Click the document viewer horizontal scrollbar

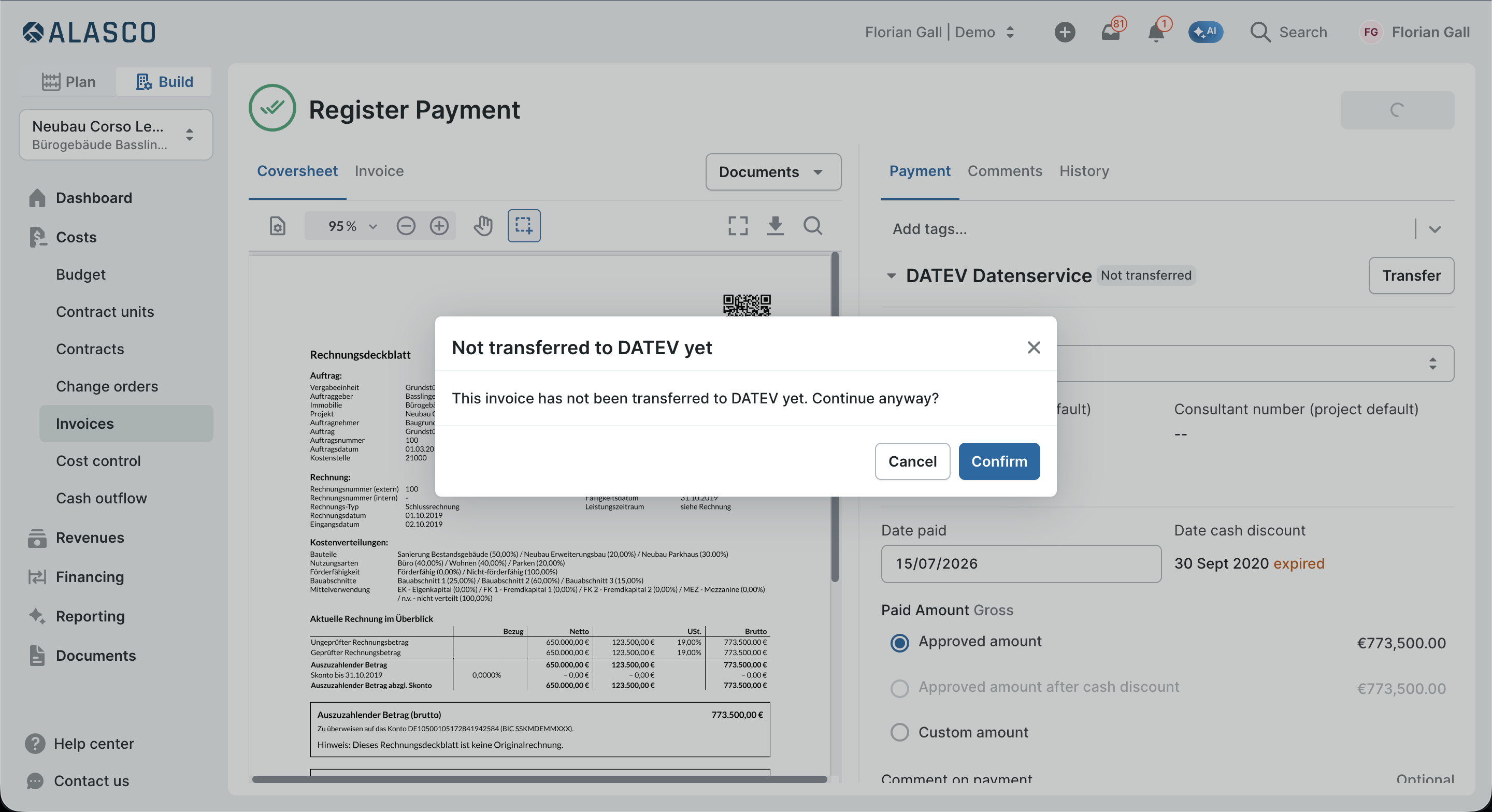[539, 779]
